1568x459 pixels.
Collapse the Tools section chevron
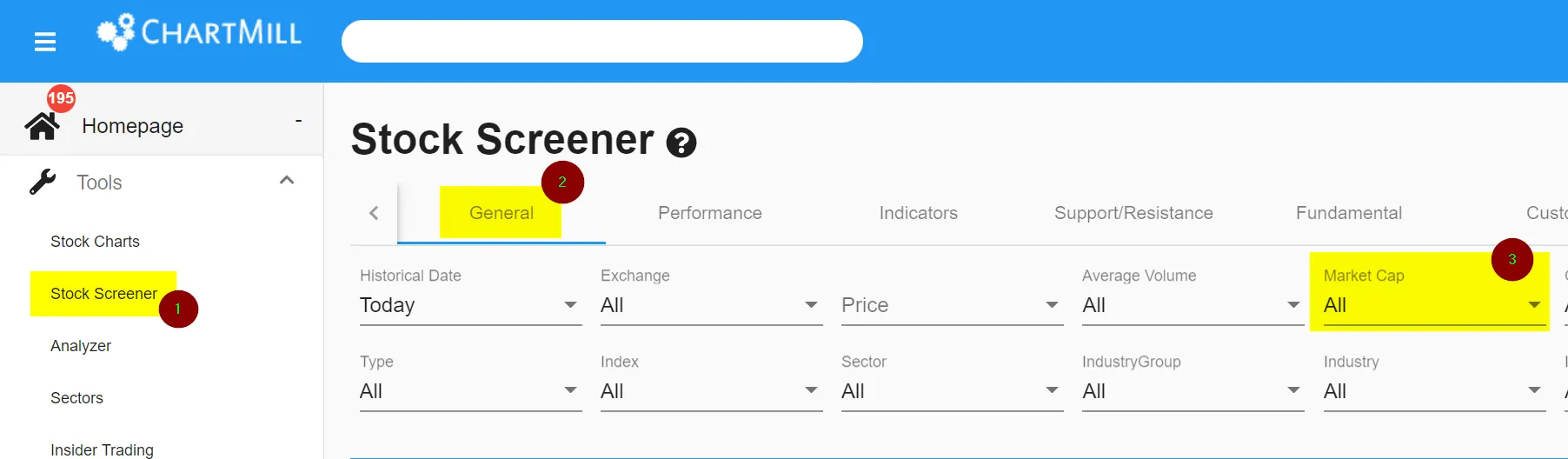(x=287, y=180)
